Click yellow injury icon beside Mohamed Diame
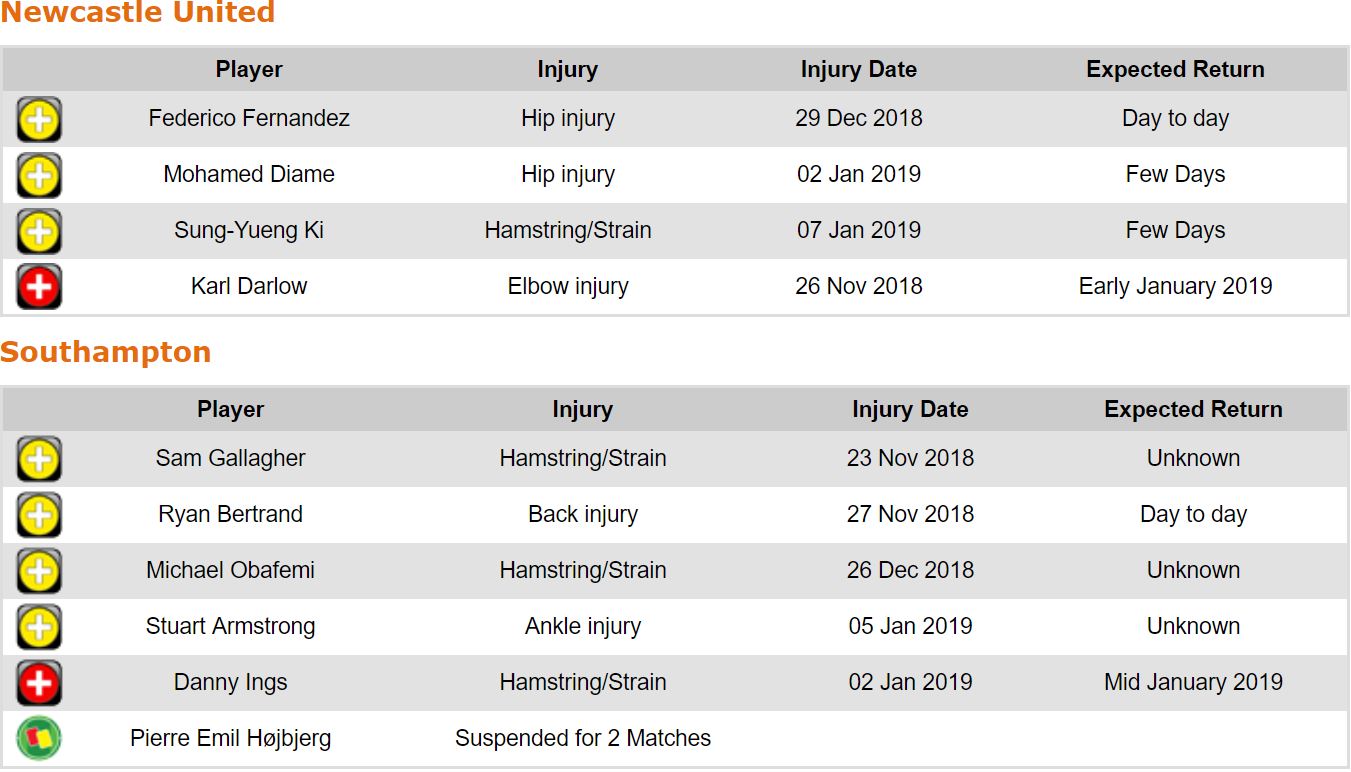1351x772 pixels. coord(39,176)
